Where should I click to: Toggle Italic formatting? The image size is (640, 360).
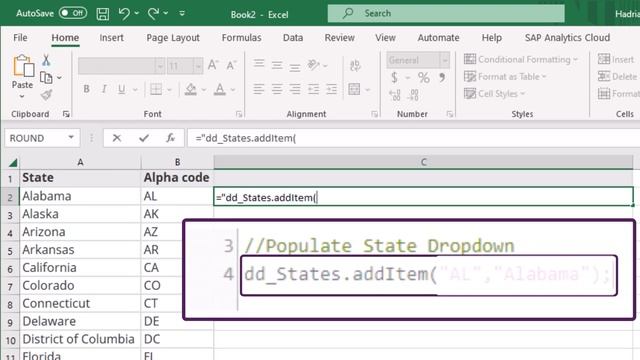104,89
